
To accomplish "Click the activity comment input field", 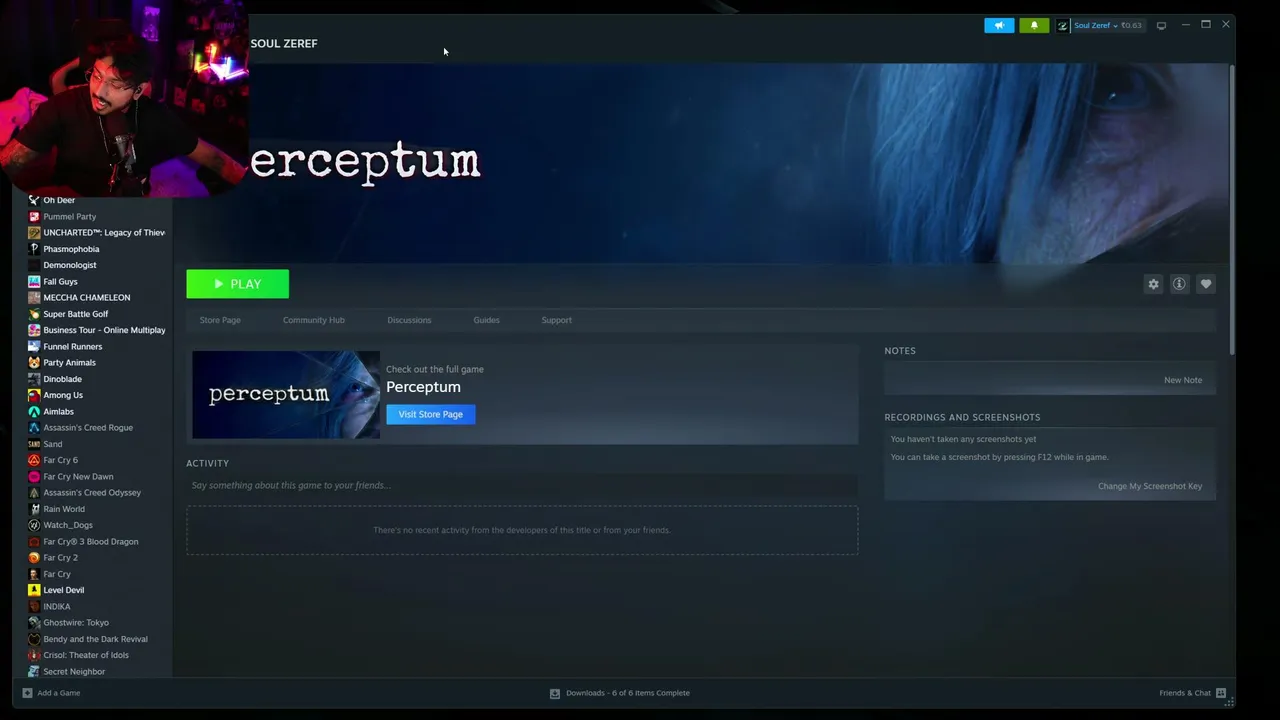I will (x=522, y=485).
